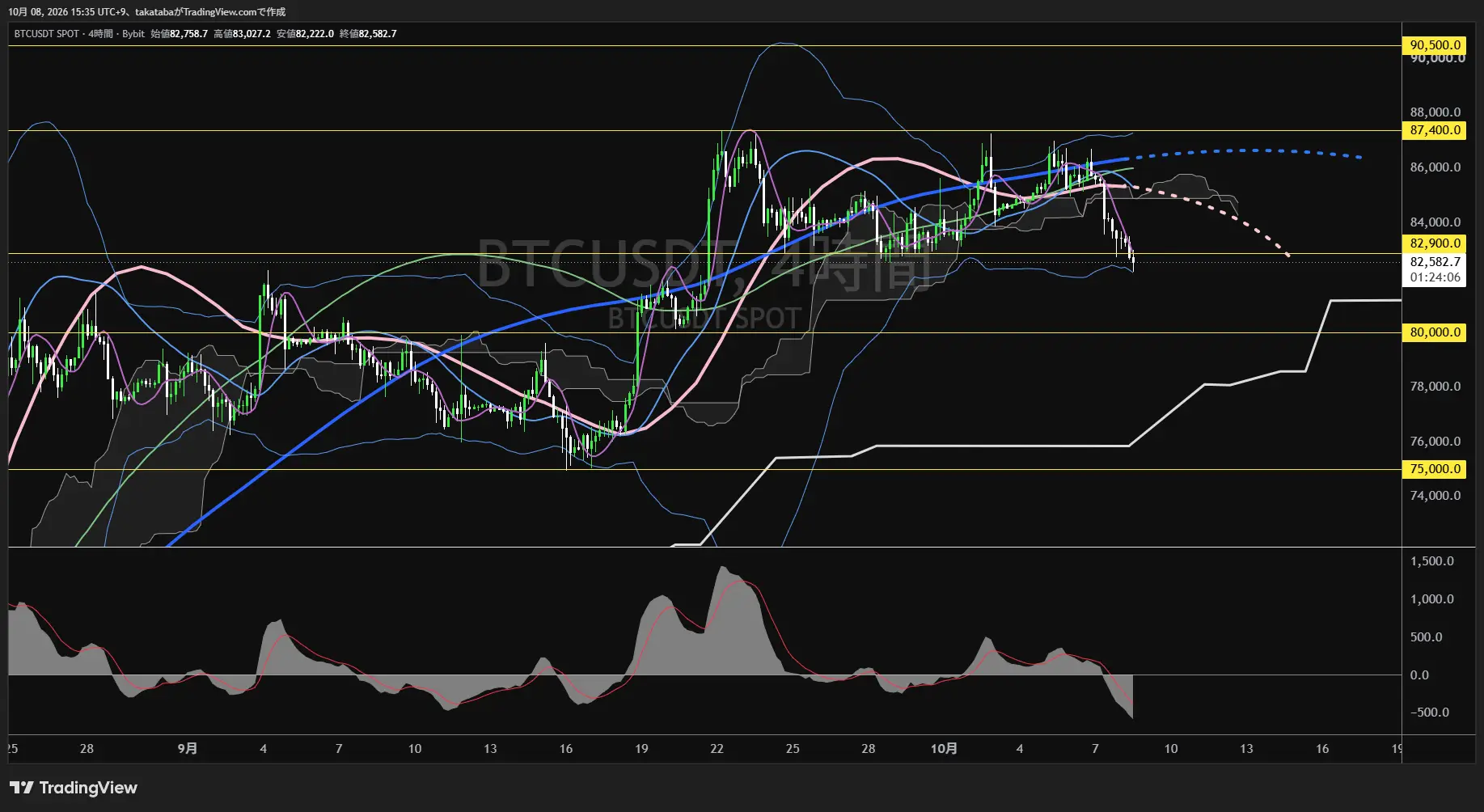
Task: Click the 9月 label on time axis
Action: click(x=188, y=749)
